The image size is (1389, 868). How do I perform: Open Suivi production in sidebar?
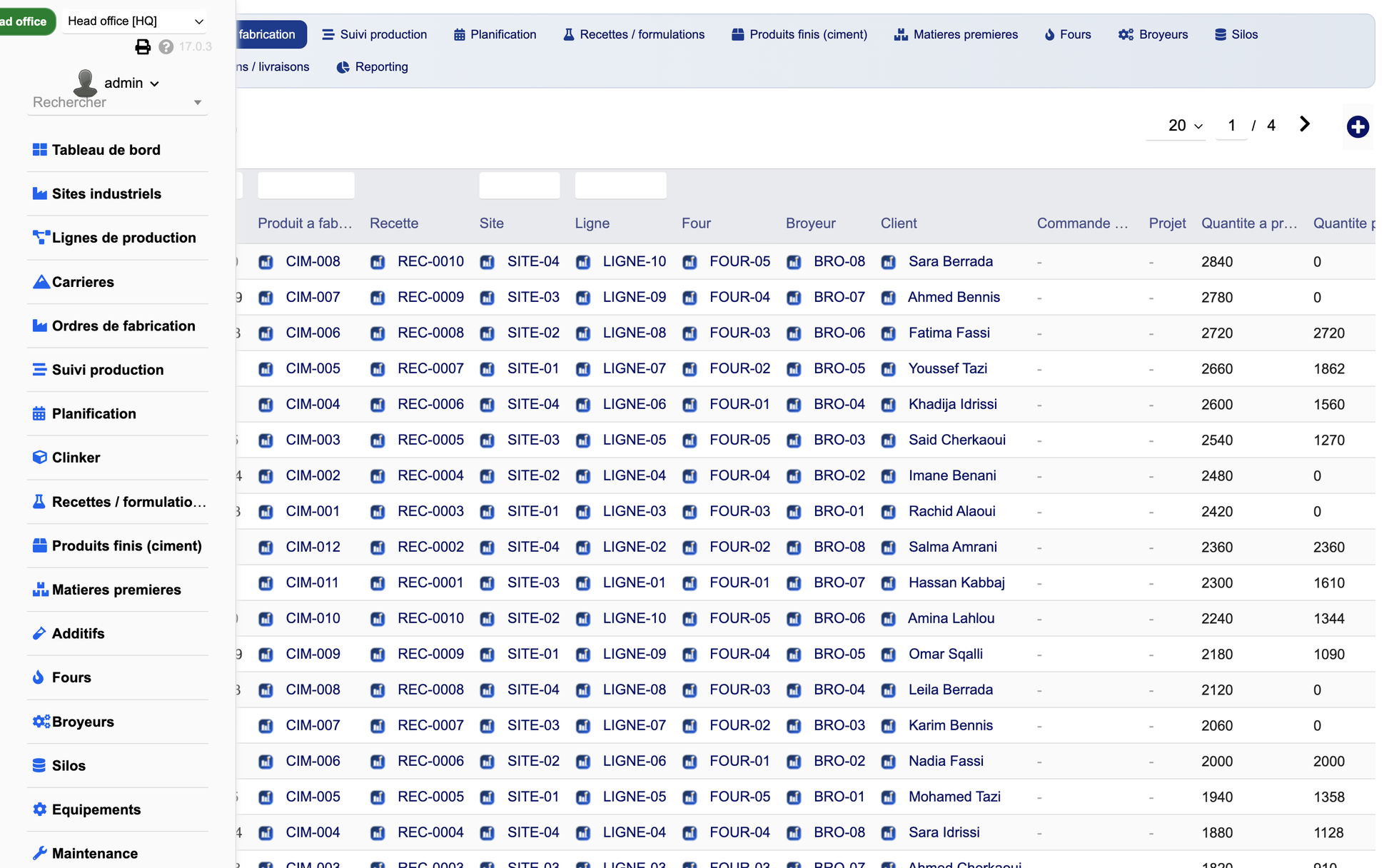point(108,370)
